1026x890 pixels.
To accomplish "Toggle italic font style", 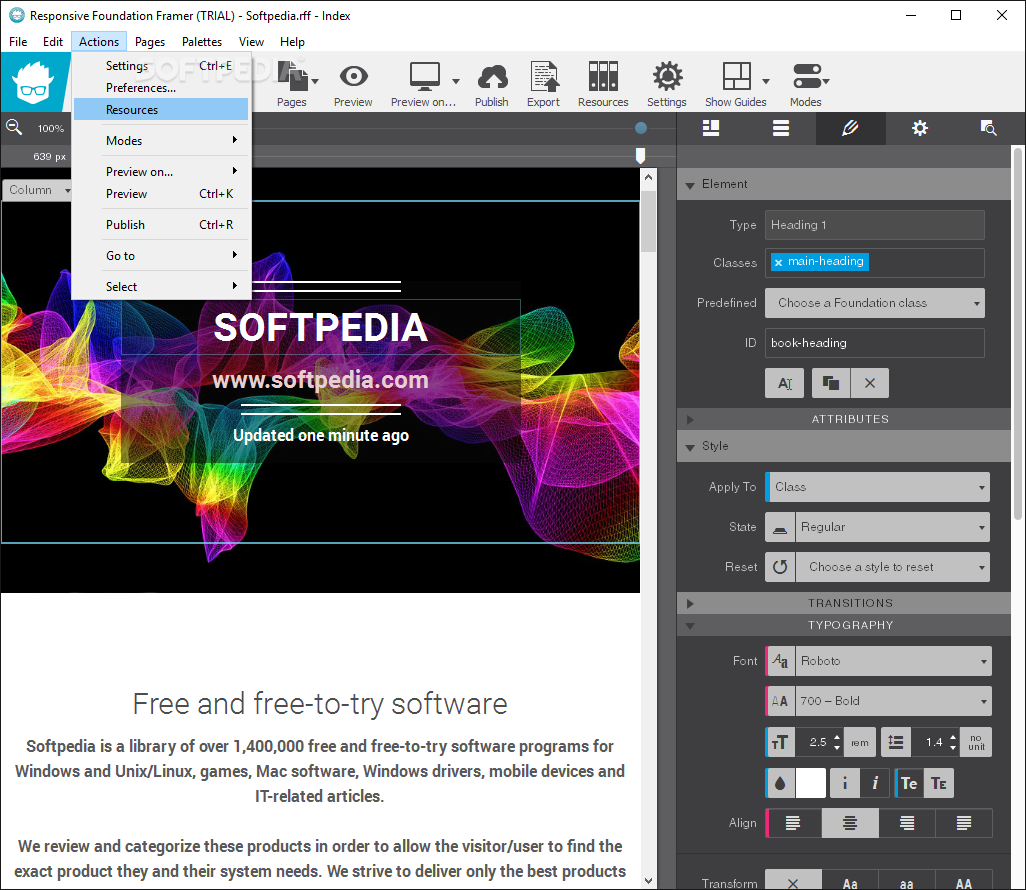I will [875, 783].
